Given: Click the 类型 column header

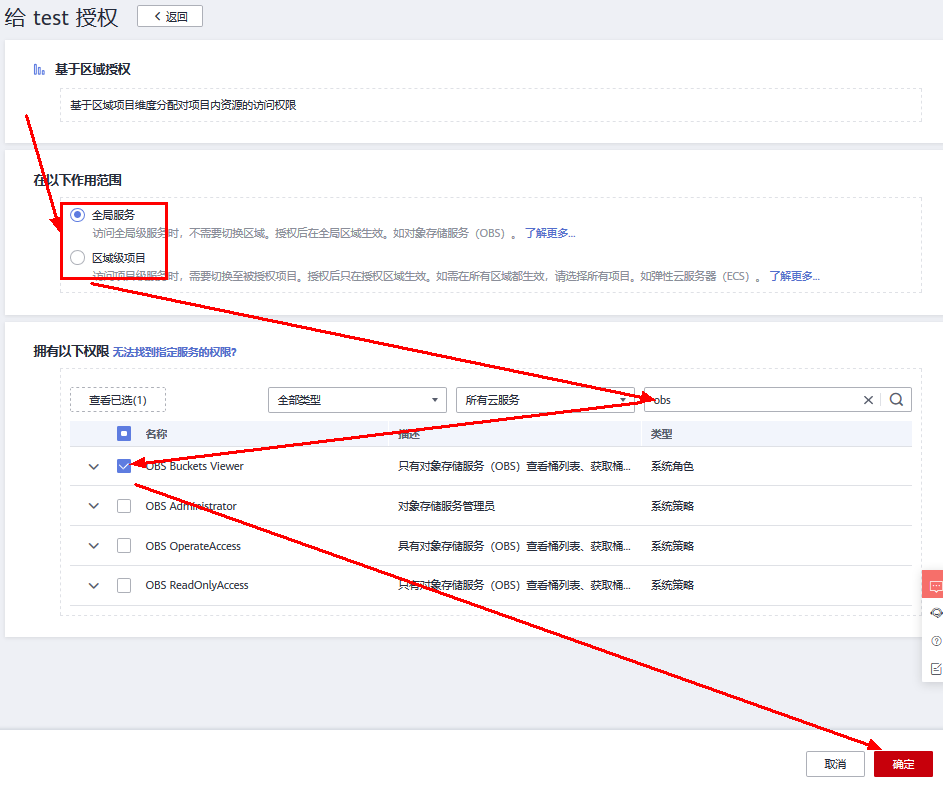Looking at the screenshot, I should pyautogui.click(x=661, y=434).
